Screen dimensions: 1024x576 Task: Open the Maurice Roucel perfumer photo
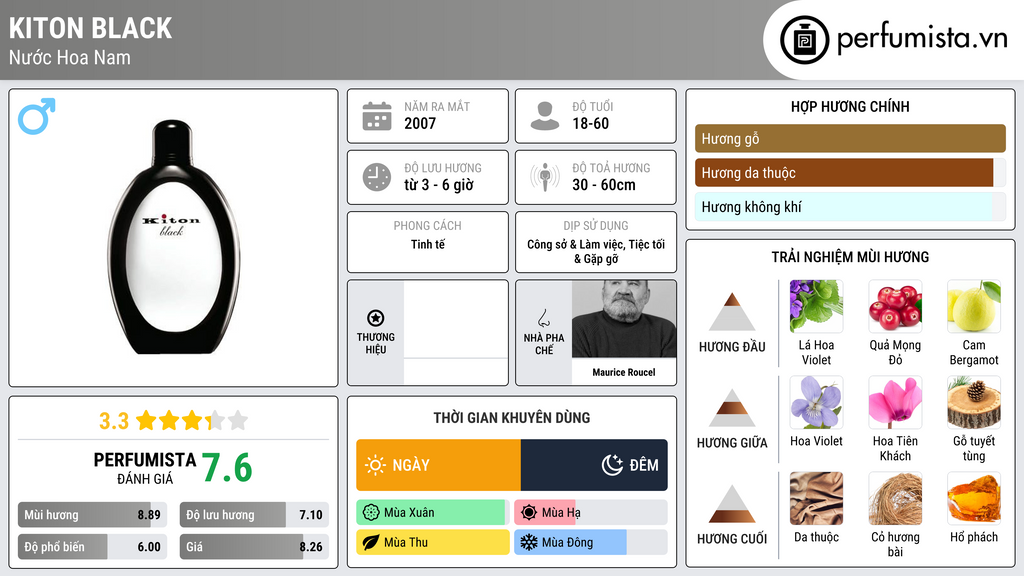(624, 319)
